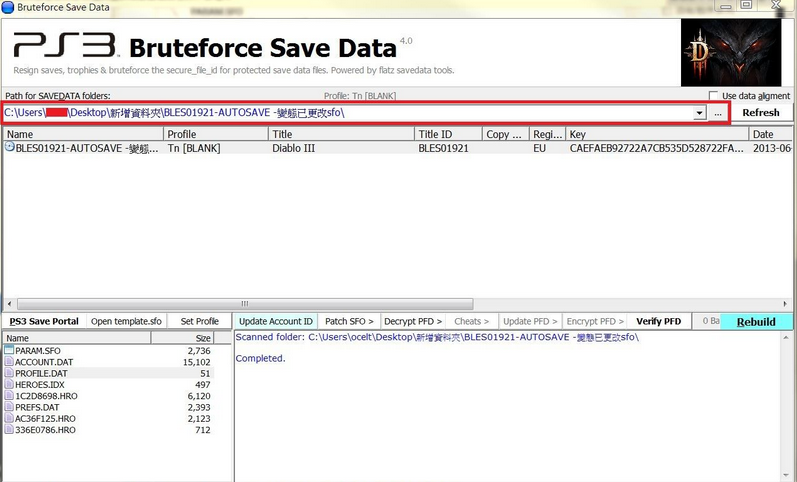Image resolution: width=797 pixels, height=482 pixels.
Task: Click the PARAM.SFO file icon
Action: (x=9, y=352)
